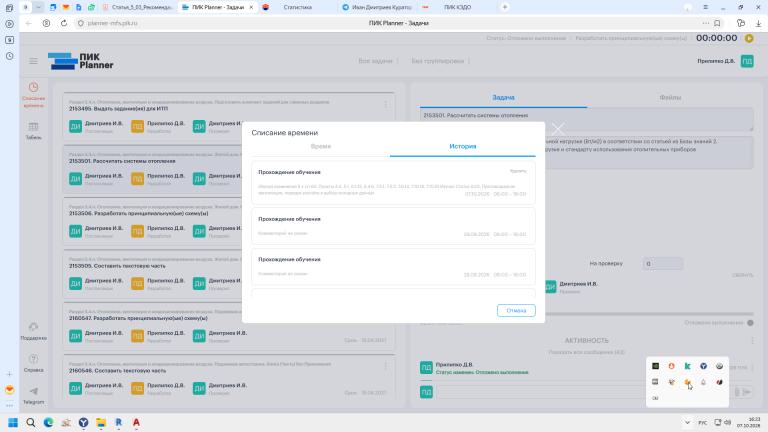This screenshot has height=432, width=768.
Task: Open the taskbar clock and date
Action: pyautogui.click(x=749, y=422)
